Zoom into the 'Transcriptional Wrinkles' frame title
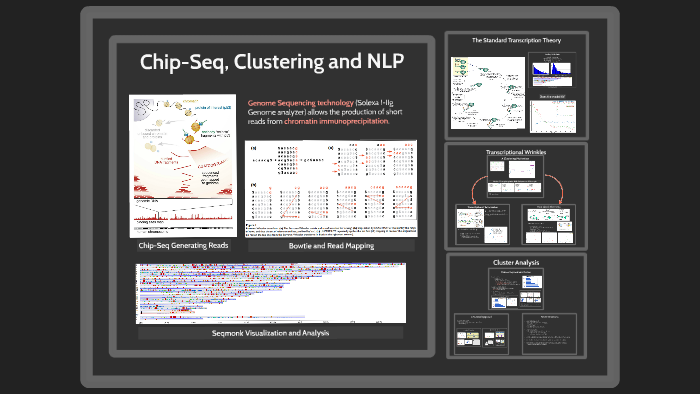 [516, 152]
